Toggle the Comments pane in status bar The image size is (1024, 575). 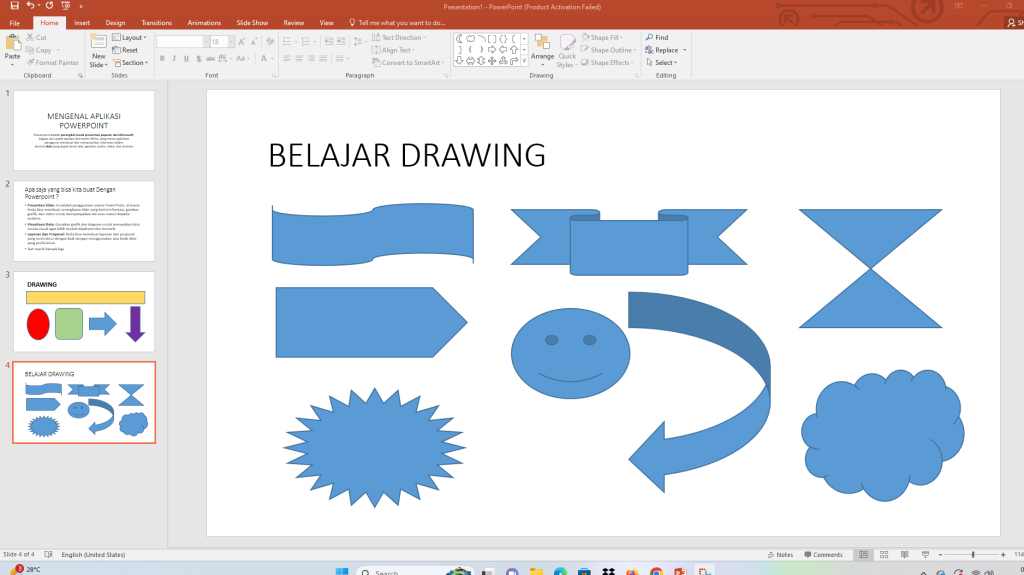coord(823,554)
